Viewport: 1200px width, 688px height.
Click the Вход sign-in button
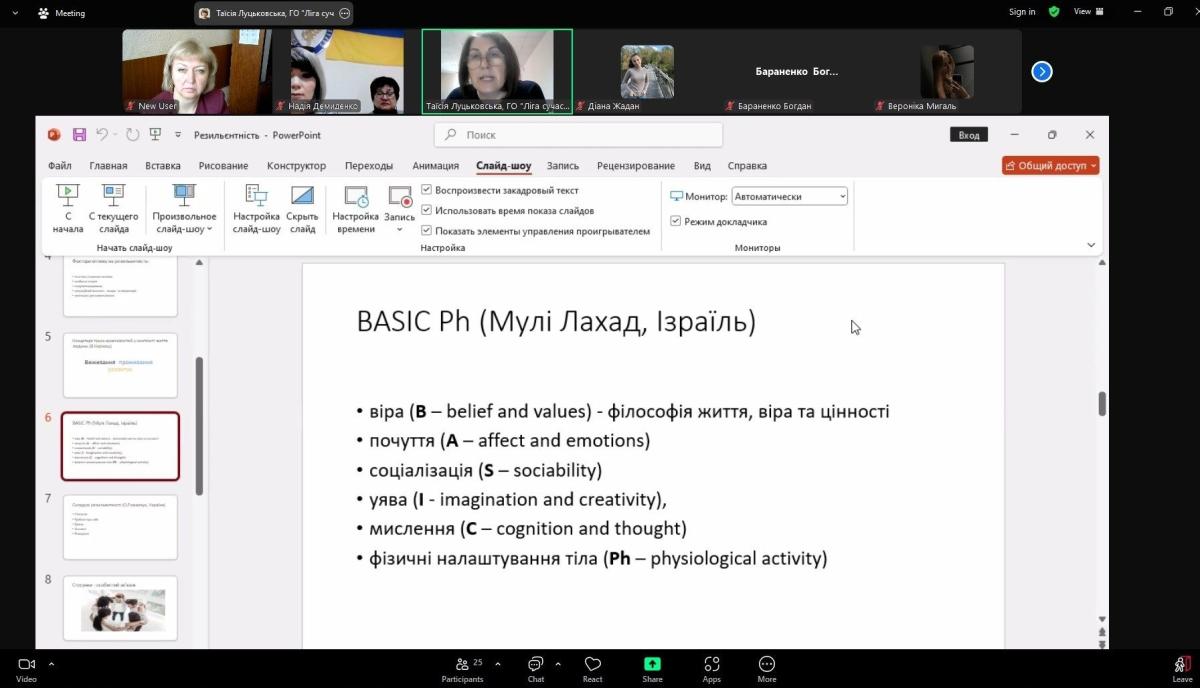tap(968, 135)
